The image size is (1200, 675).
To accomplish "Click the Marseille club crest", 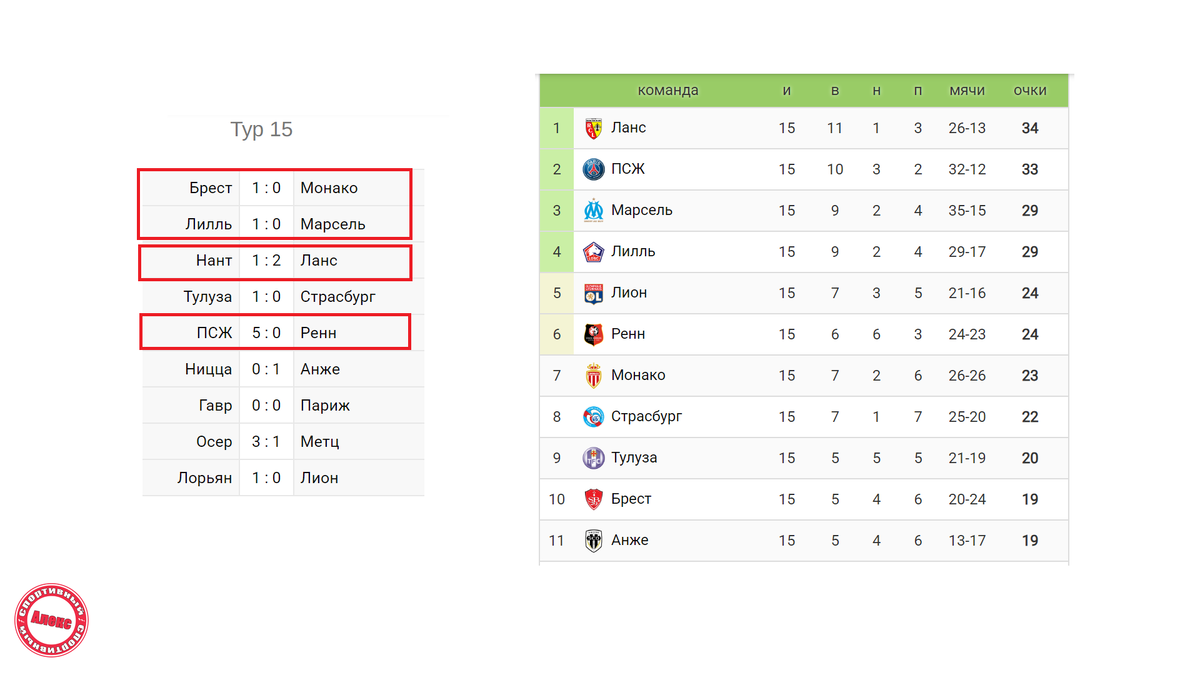I will pos(594,210).
